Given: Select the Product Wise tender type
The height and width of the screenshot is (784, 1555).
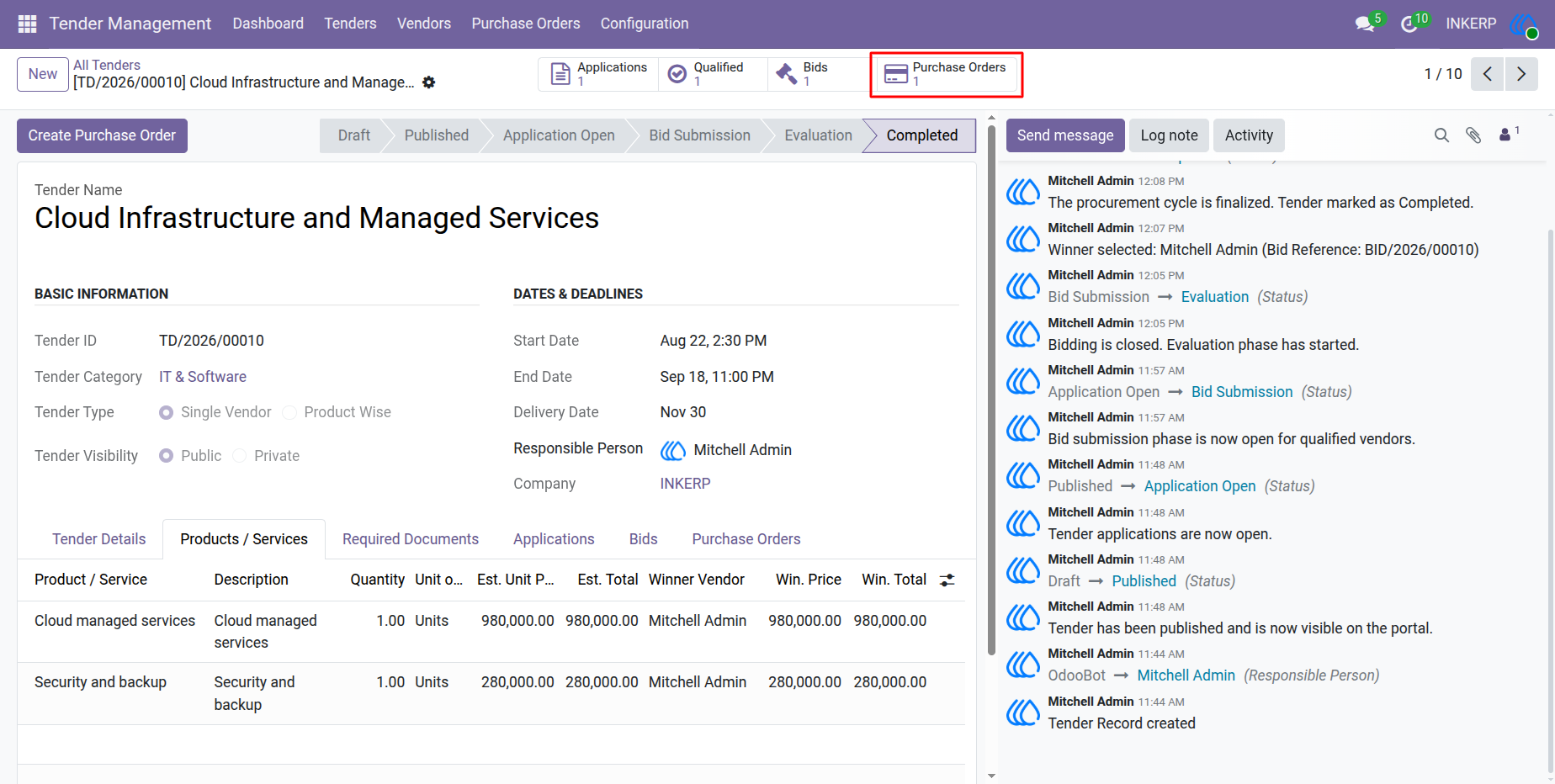Looking at the screenshot, I should pyautogui.click(x=289, y=412).
